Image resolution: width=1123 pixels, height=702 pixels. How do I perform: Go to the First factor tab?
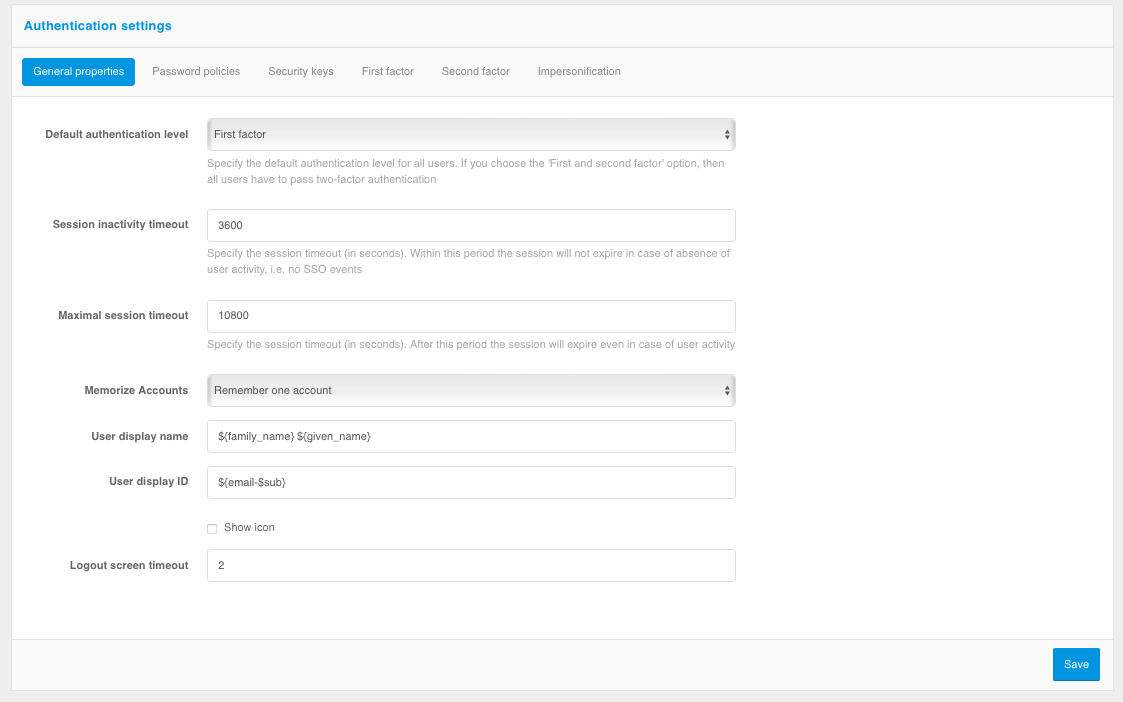click(387, 72)
